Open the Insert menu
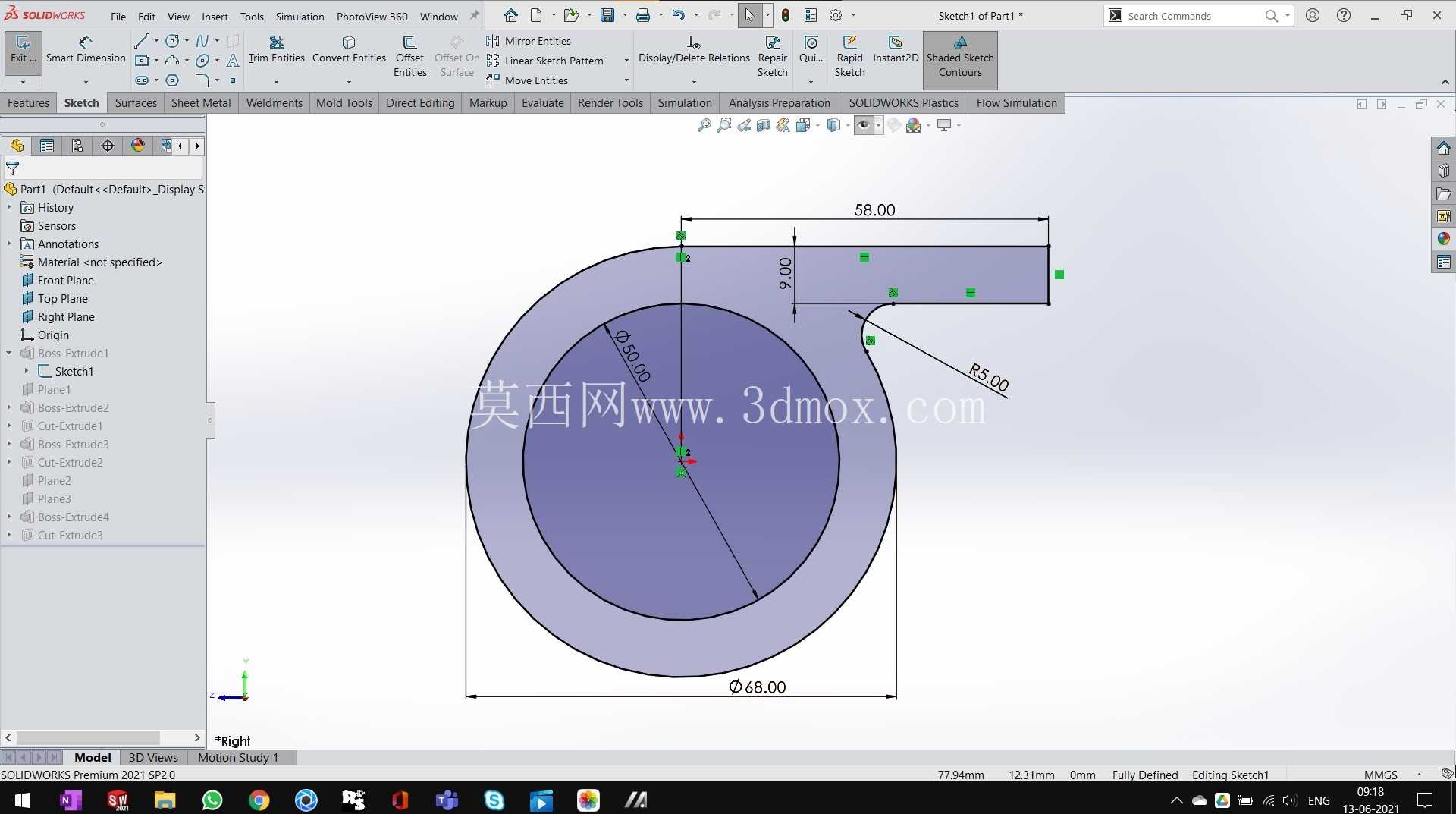The height and width of the screenshot is (814, 1456). 215,16
